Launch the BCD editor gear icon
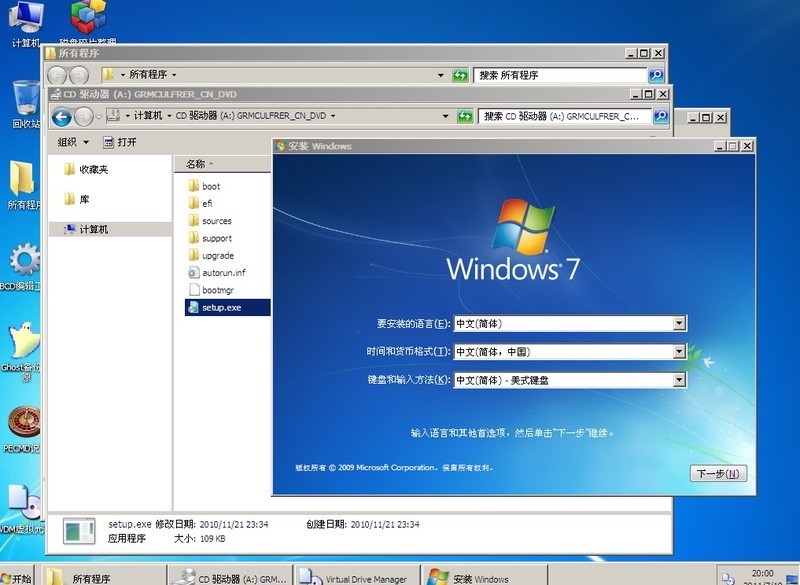The image size is (800, 585). [21, 267]
